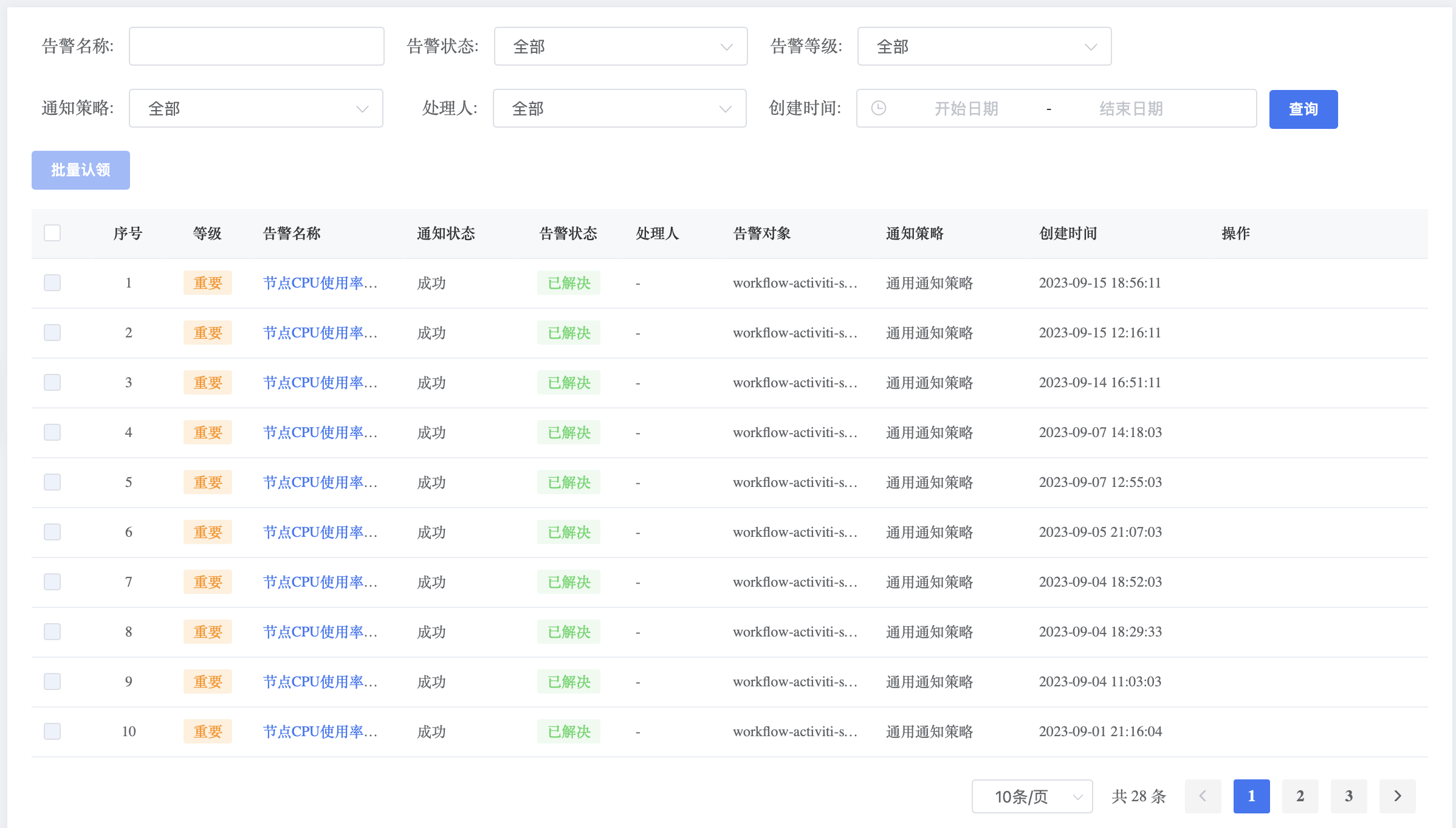
Task: Switch to page 2 in pagination
Action: (x=1300, y=796)
